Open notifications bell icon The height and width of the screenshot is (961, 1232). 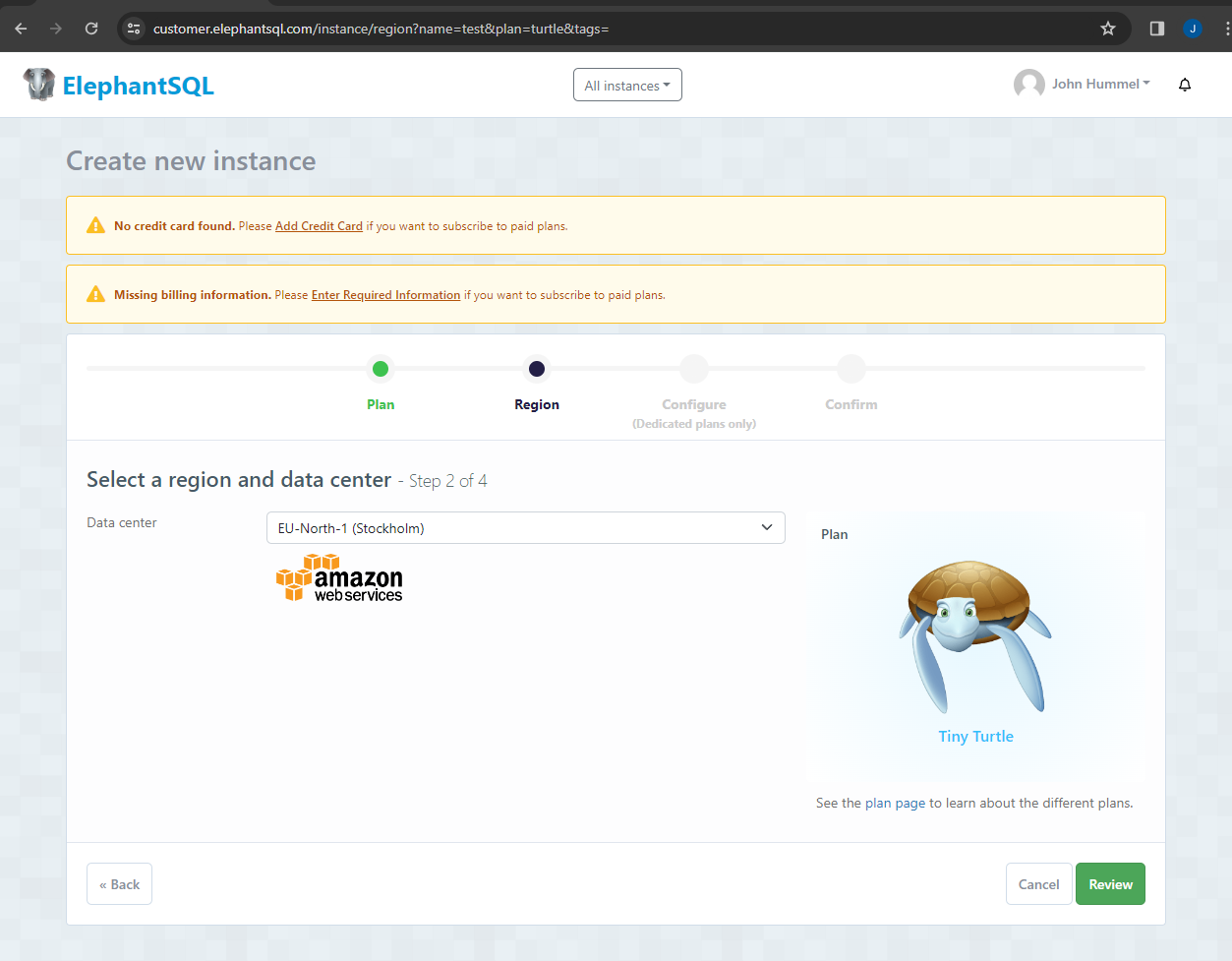(x=1185, y=85)
